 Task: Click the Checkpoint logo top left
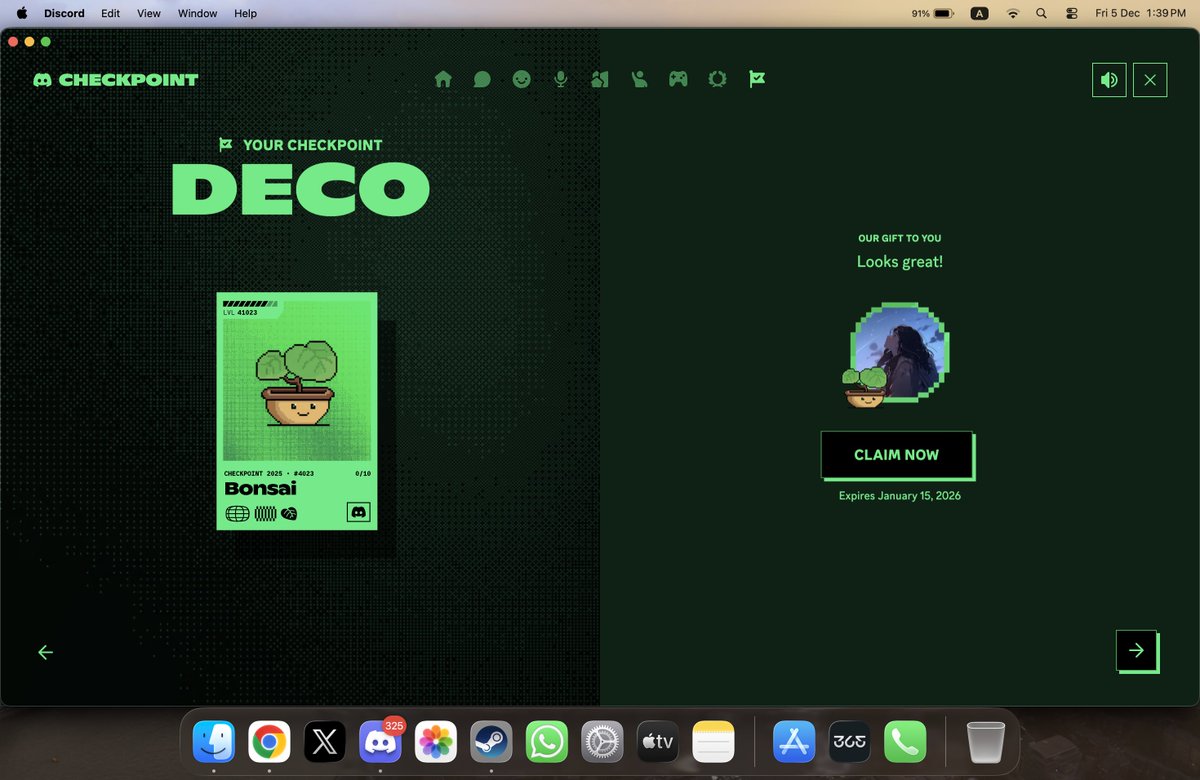[x=116, y=79]
